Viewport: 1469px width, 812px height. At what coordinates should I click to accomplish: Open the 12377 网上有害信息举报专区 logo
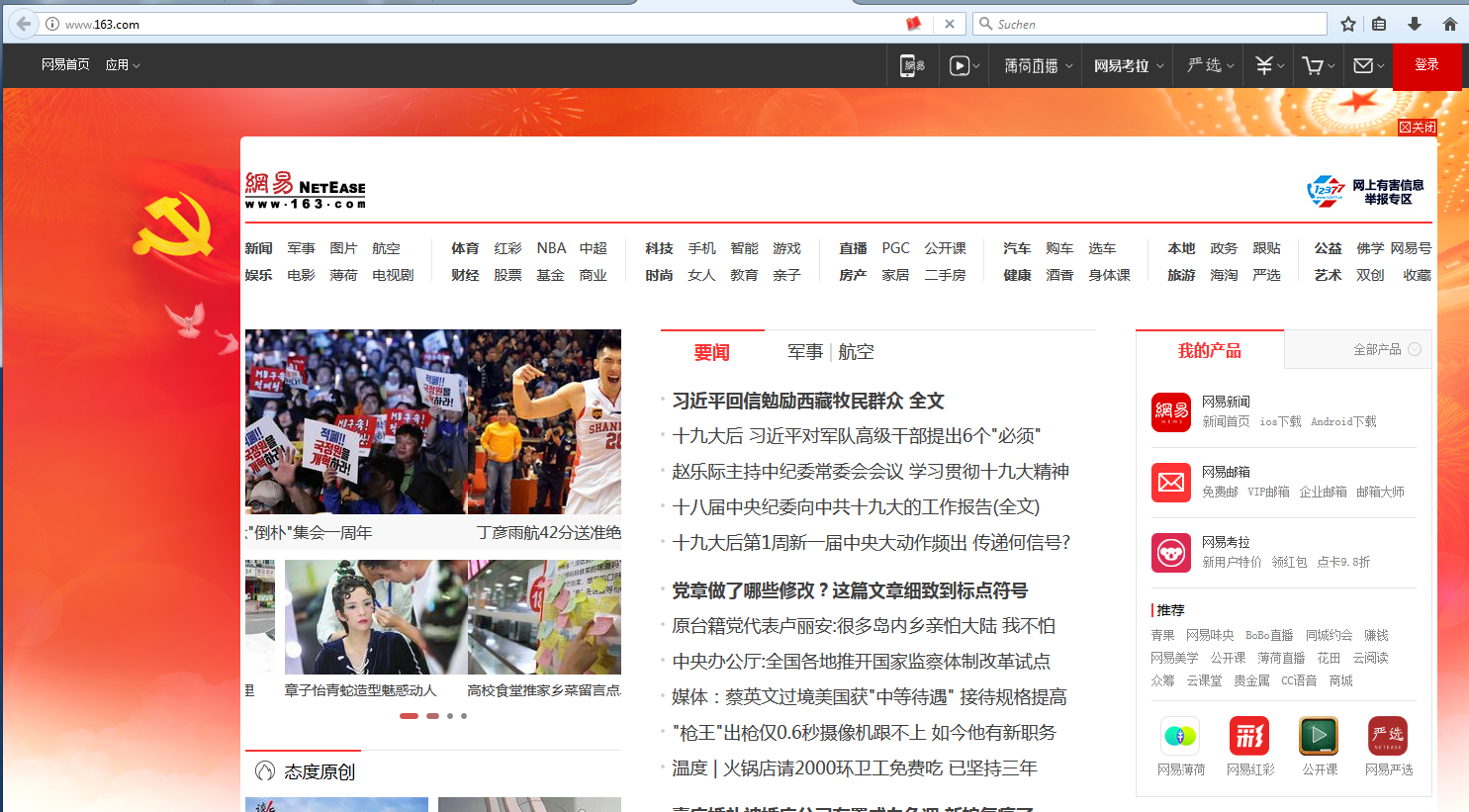point(1365,191)
